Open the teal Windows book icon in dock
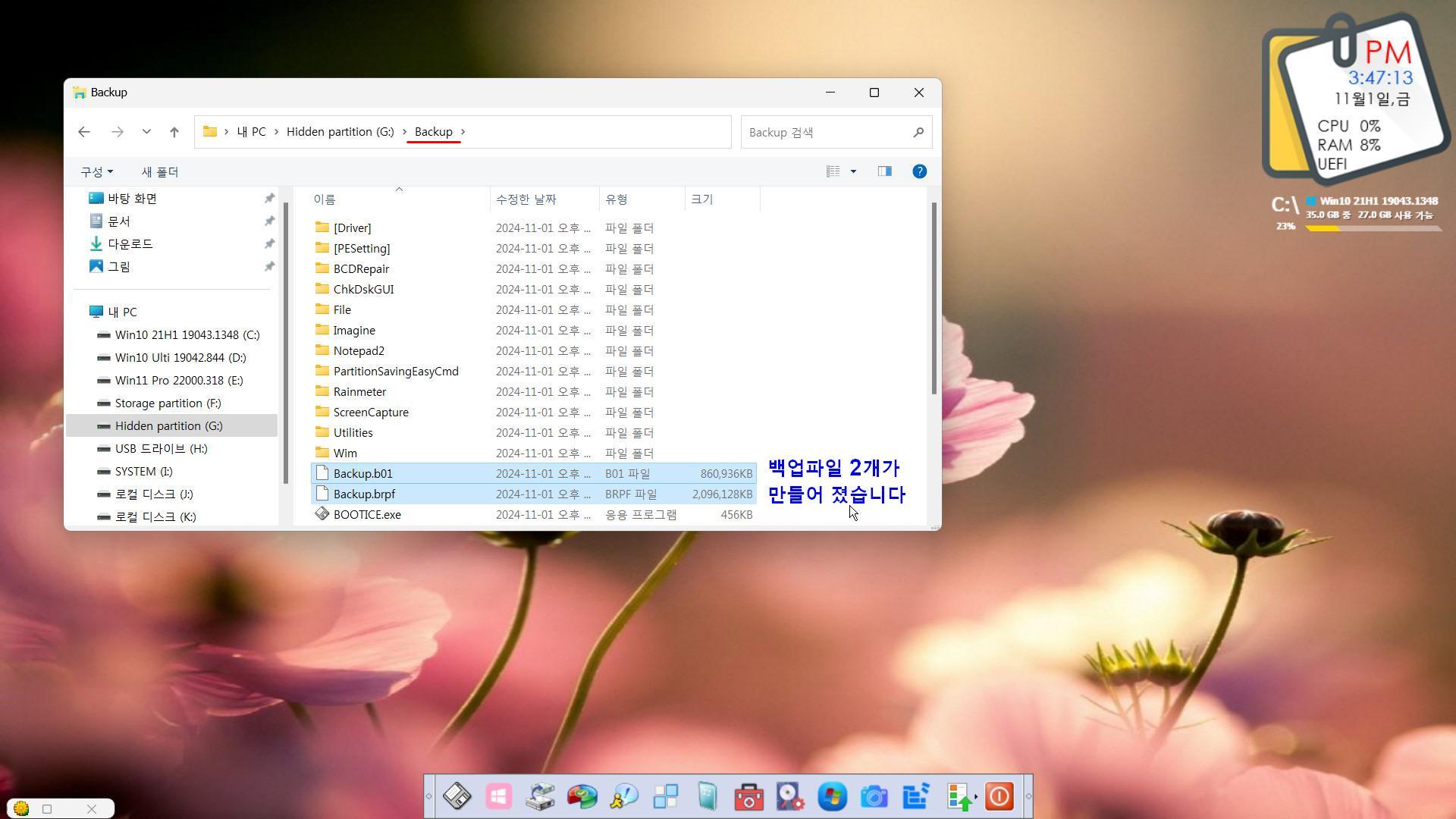Viewport: 1456px width, 819px height. coord(707,796)
